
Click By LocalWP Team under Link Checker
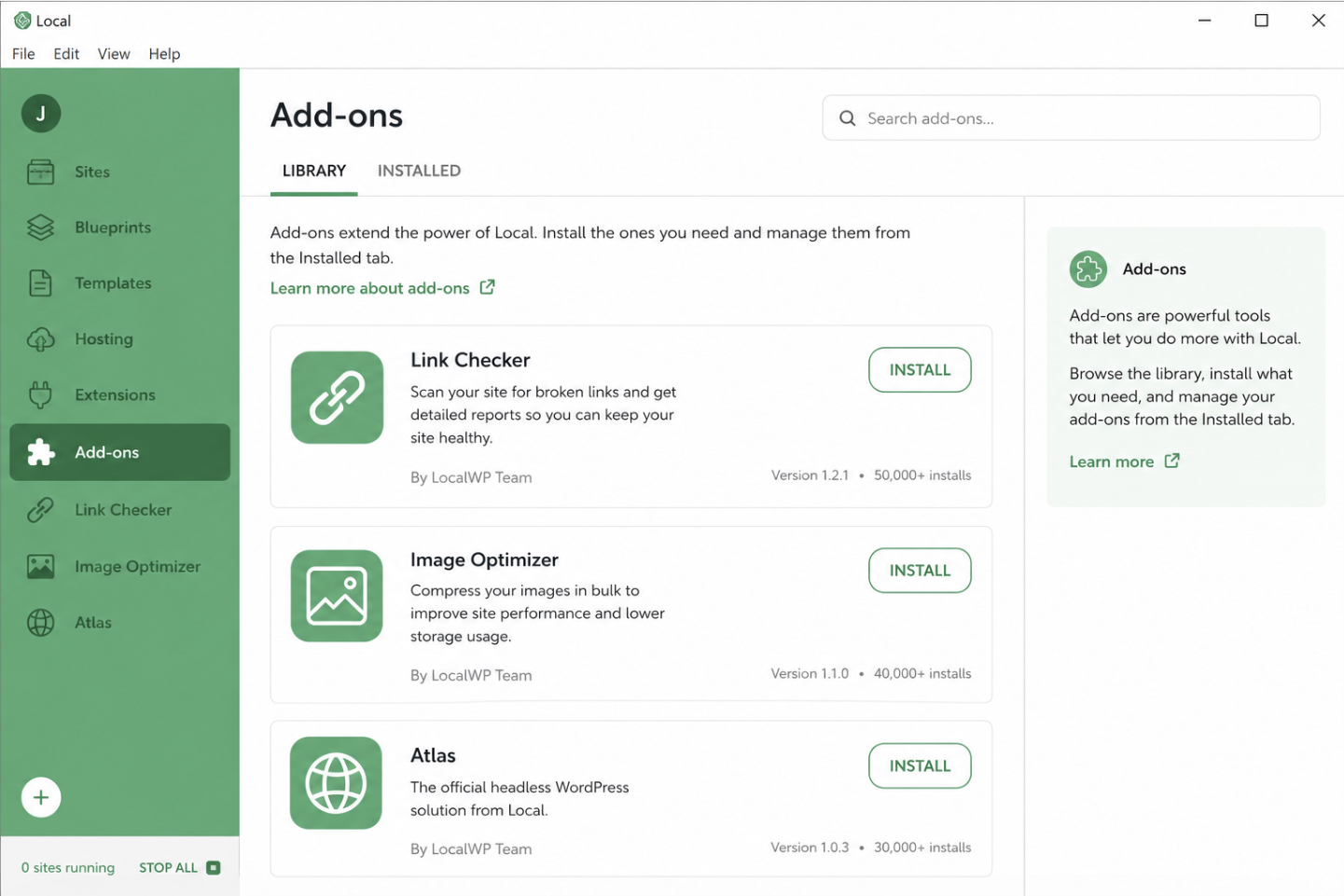click(471, 477)
